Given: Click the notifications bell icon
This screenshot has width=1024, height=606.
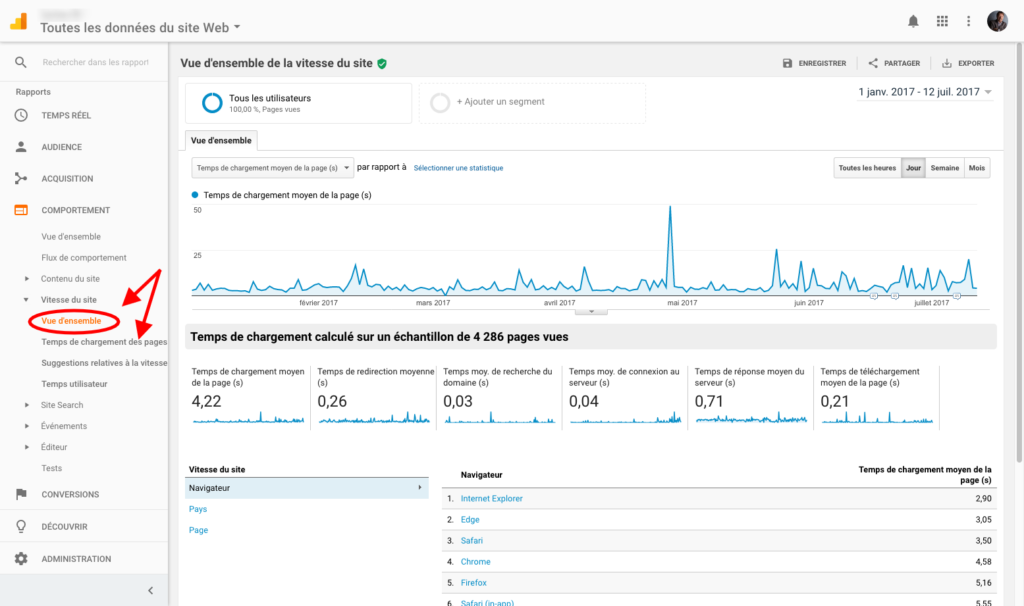Looking at the screenshot, I should [913, 21].
